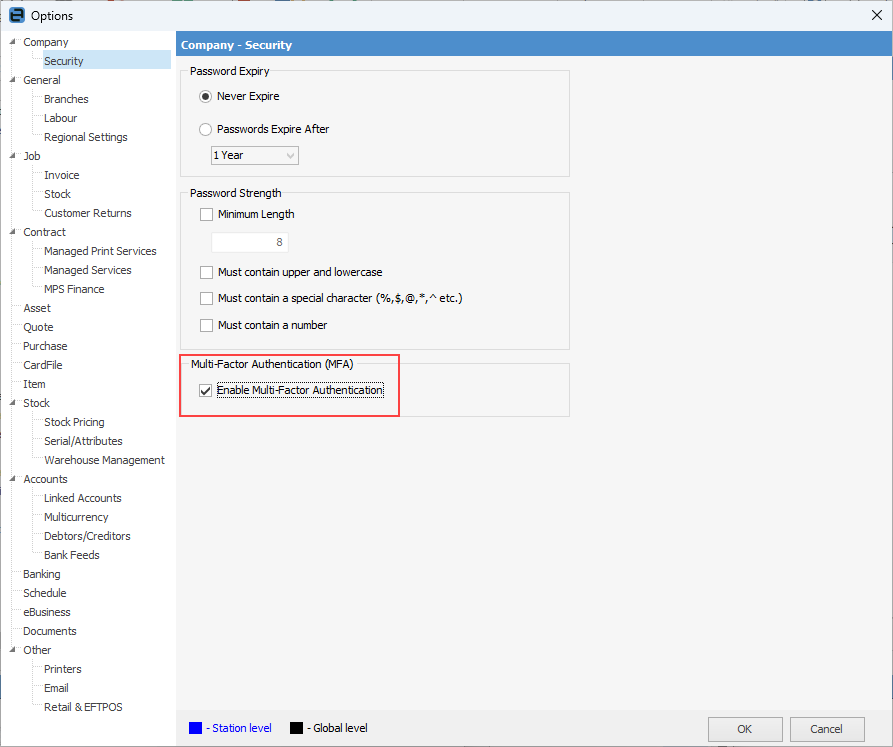Open Debtors/Creditors options
Image resolution: width=893 pixels, height=747 pixels.
coord(87,536)
